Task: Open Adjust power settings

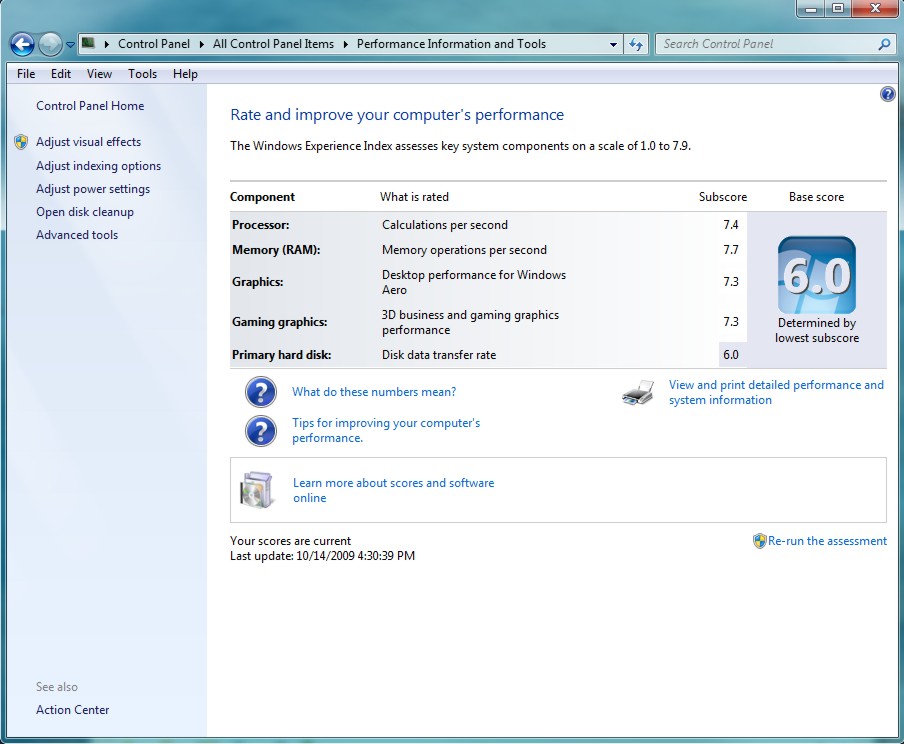Action: coord(93,189)
